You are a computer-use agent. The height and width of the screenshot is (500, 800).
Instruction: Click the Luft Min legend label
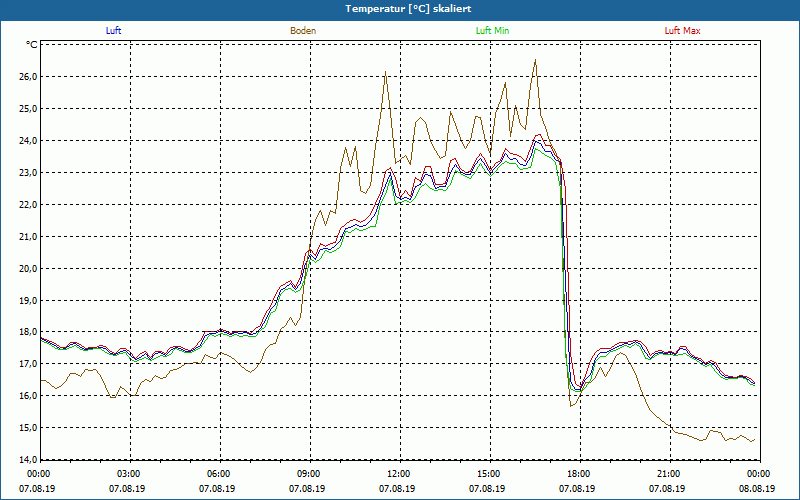point(492,31)
